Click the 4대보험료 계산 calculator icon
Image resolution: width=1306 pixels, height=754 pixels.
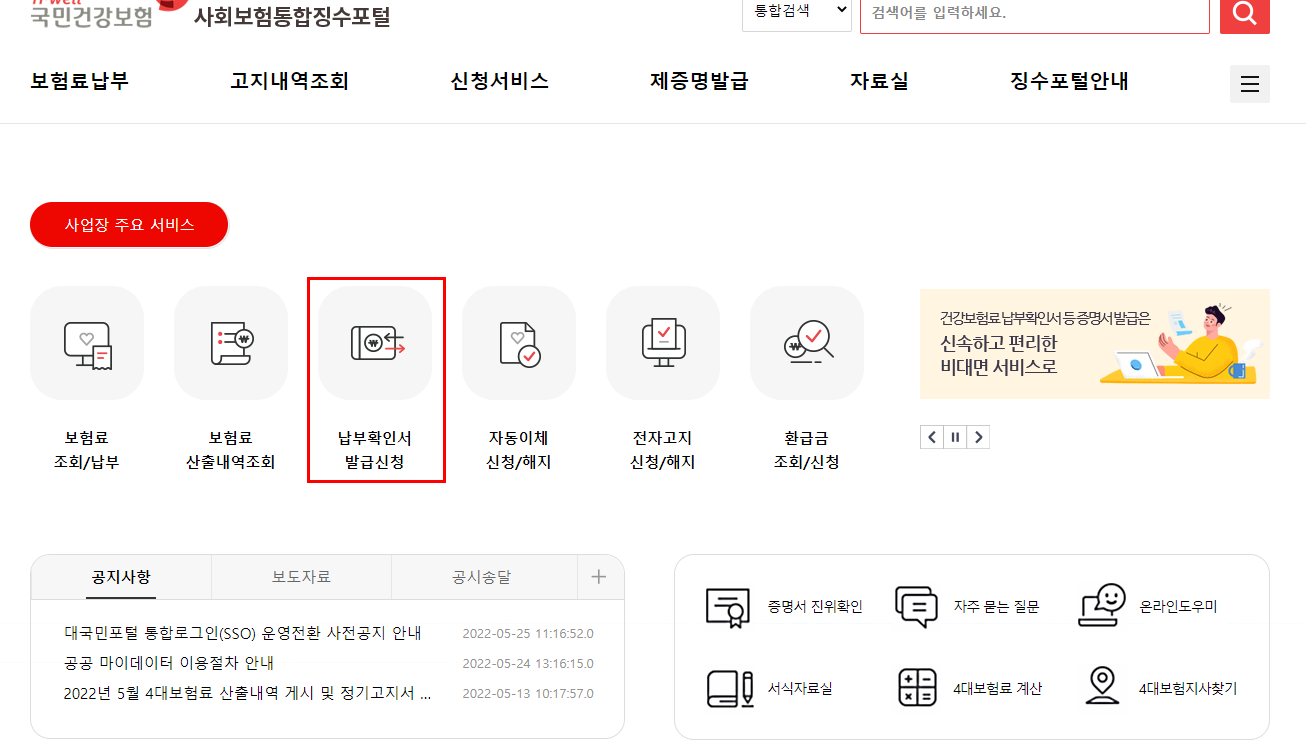917,688
